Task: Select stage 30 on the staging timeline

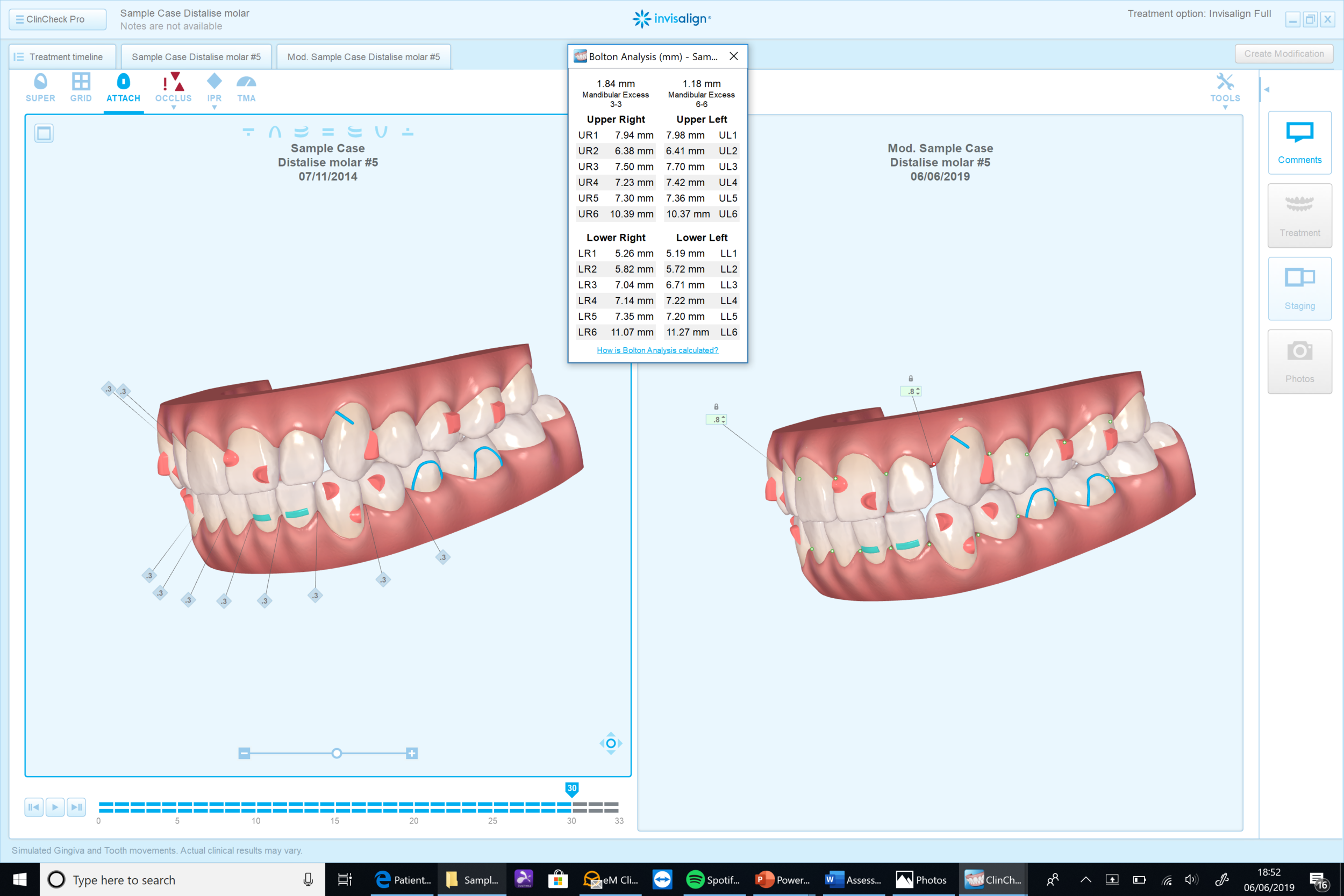Action: [571, 789]
